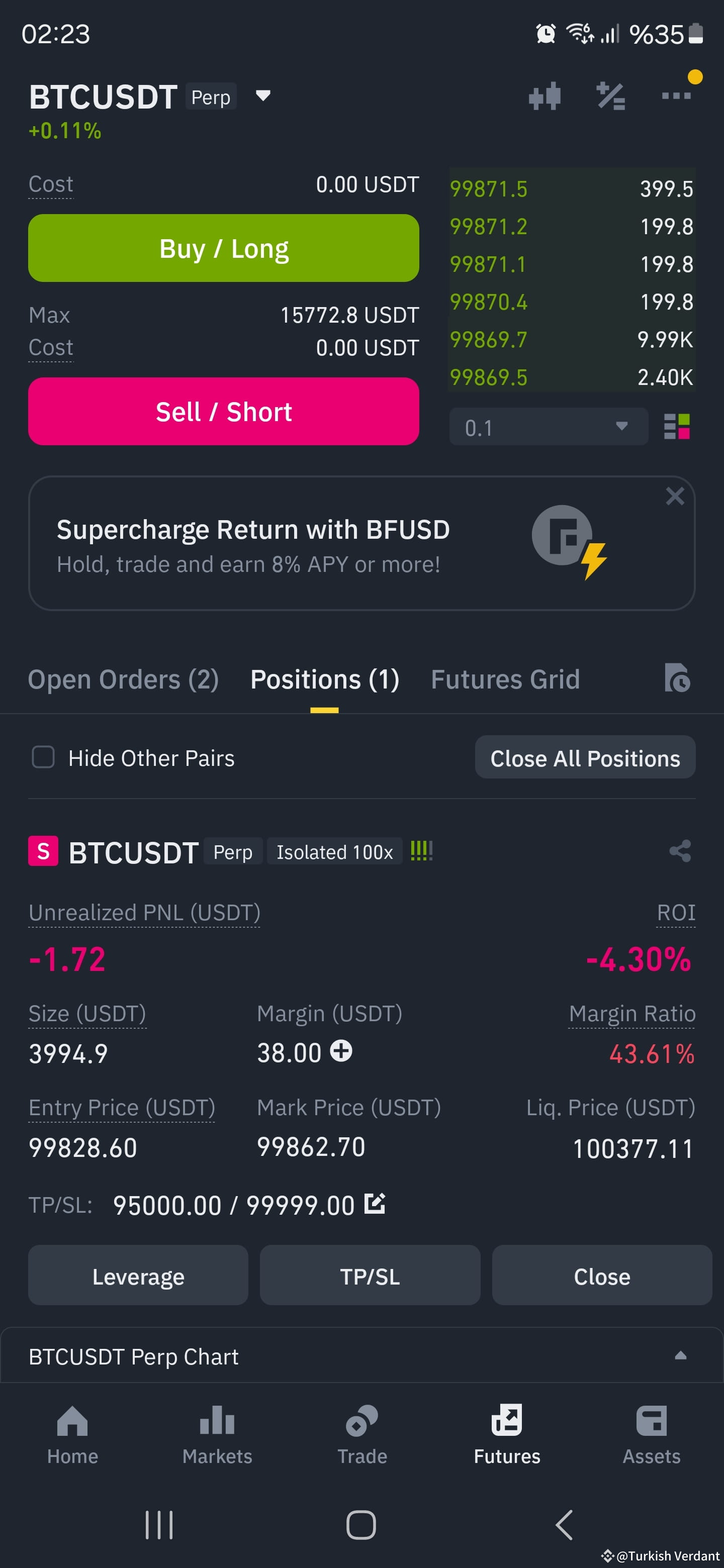The image size is (724, 1568).
Task: Dismiss the BFUSD promotion banner
Action: click(x=675, y=496)
